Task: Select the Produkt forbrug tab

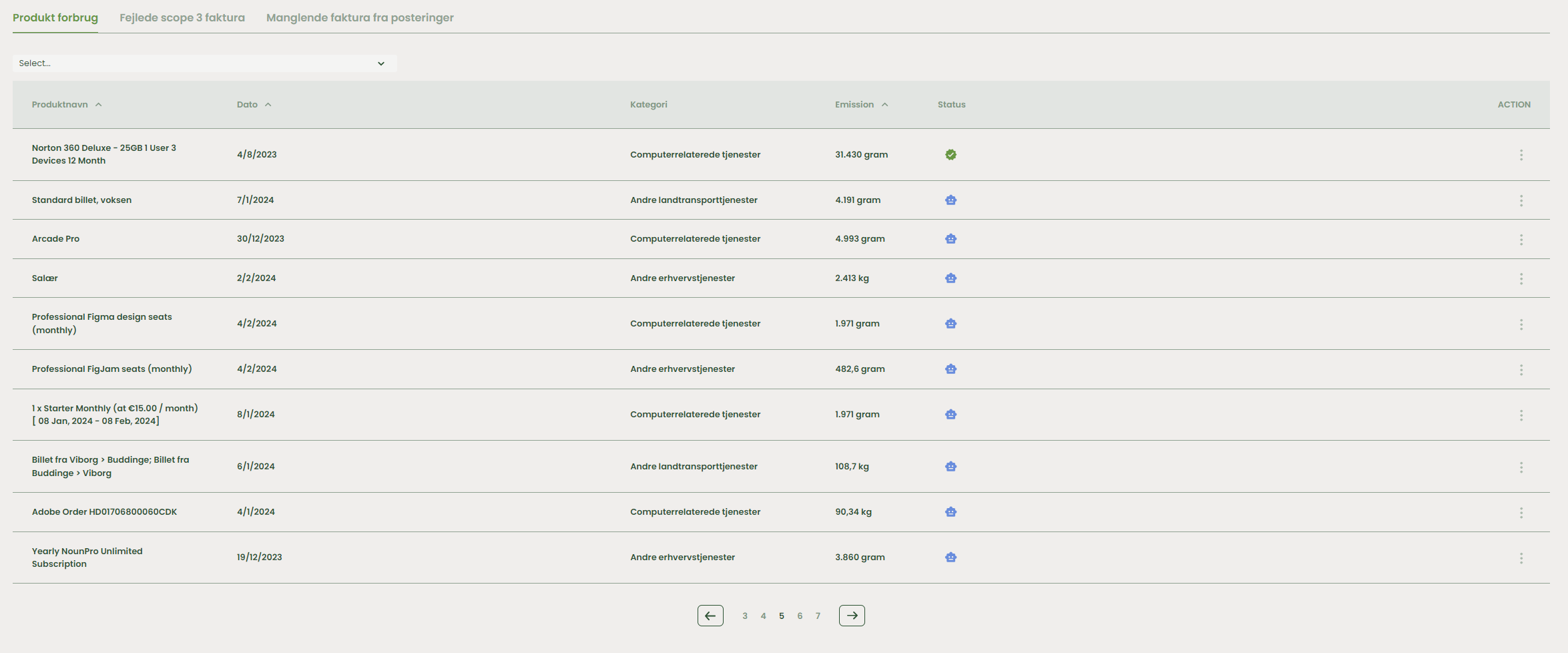Action: point(55,18)
